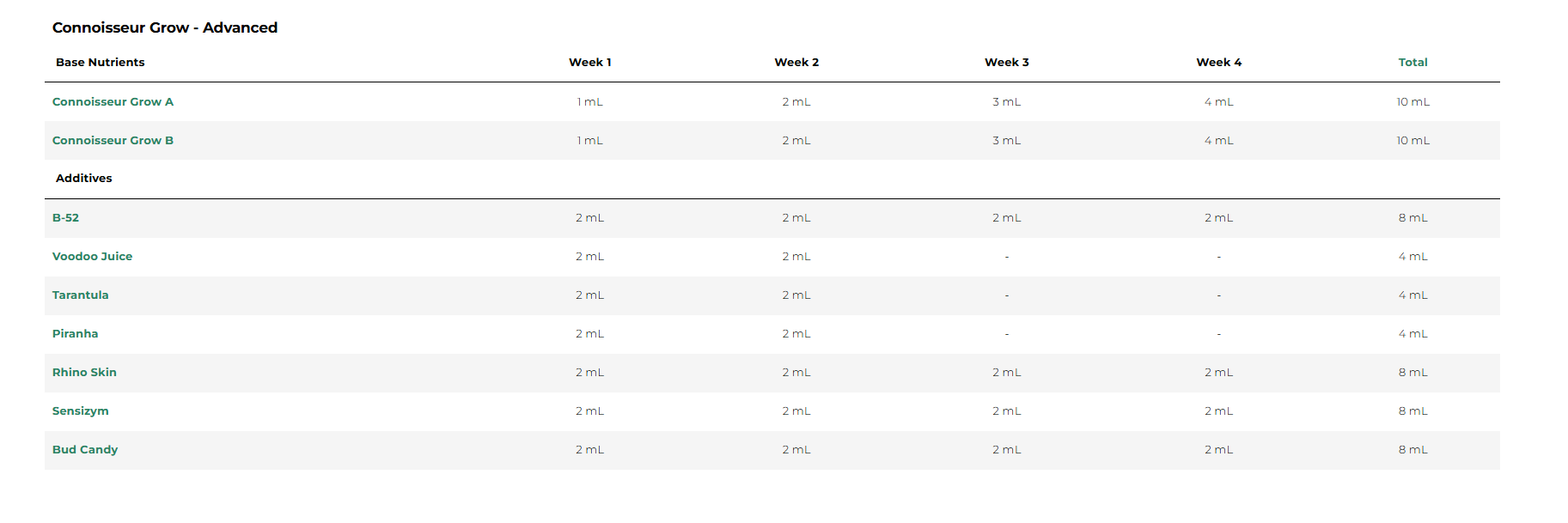
Task: Click the Base Nutrients section header
Action: tap(100, 63)
